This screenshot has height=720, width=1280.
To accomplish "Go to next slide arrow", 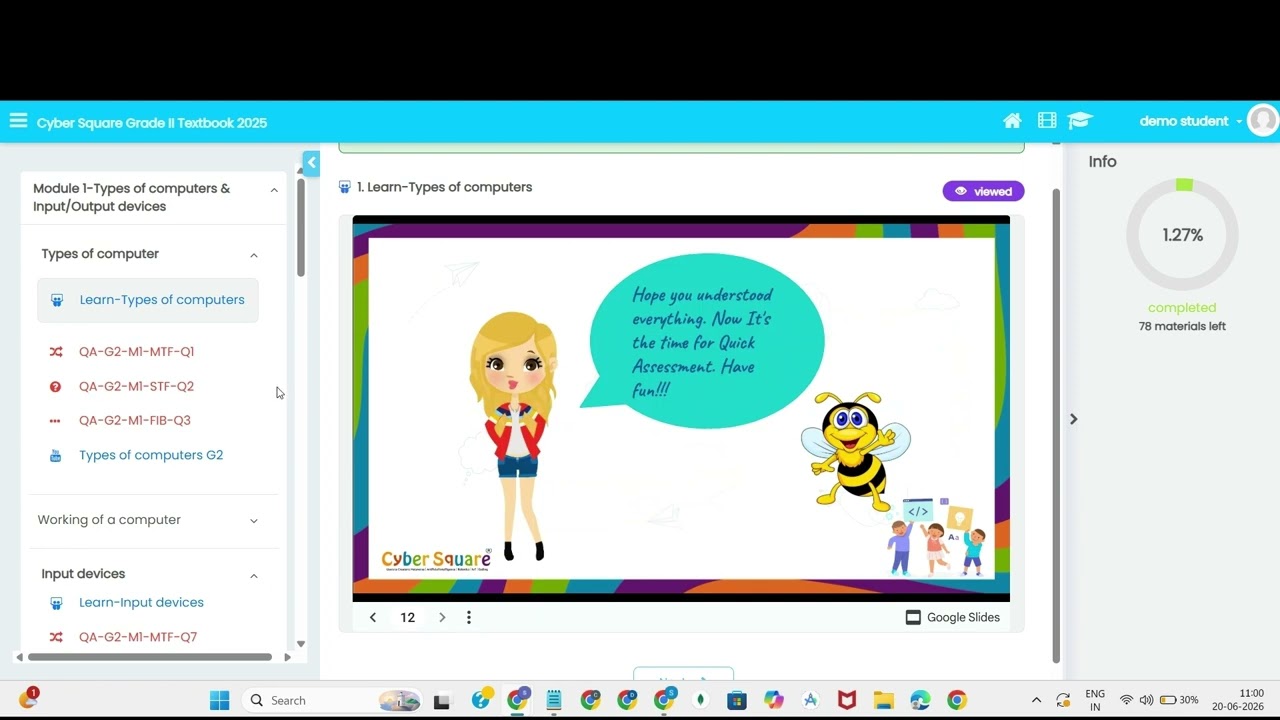I will coord(442,618).
